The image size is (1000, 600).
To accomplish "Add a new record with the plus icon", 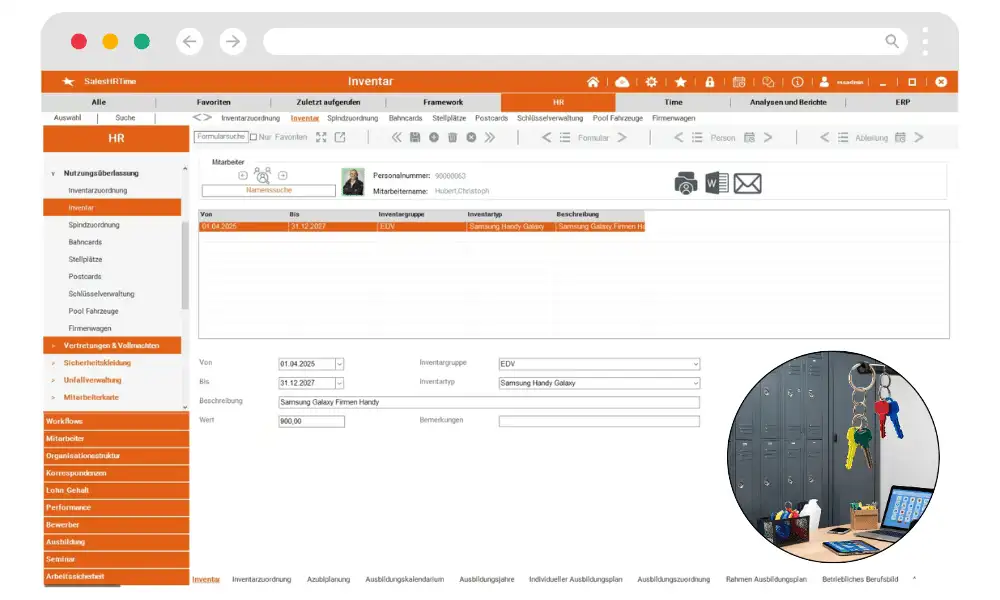I will click(434, 137).
